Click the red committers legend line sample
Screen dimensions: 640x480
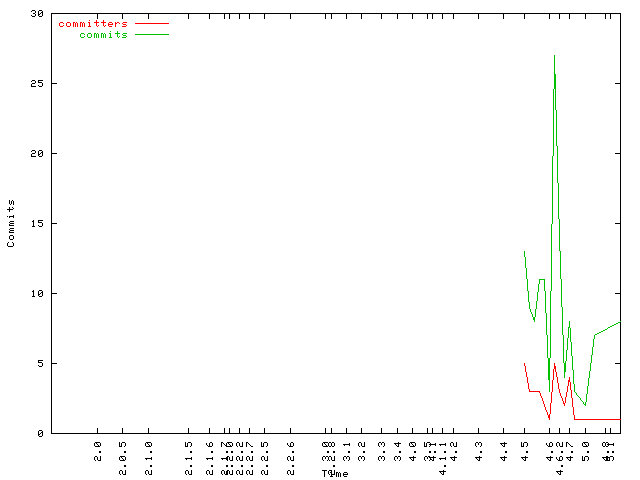[152, 23]
